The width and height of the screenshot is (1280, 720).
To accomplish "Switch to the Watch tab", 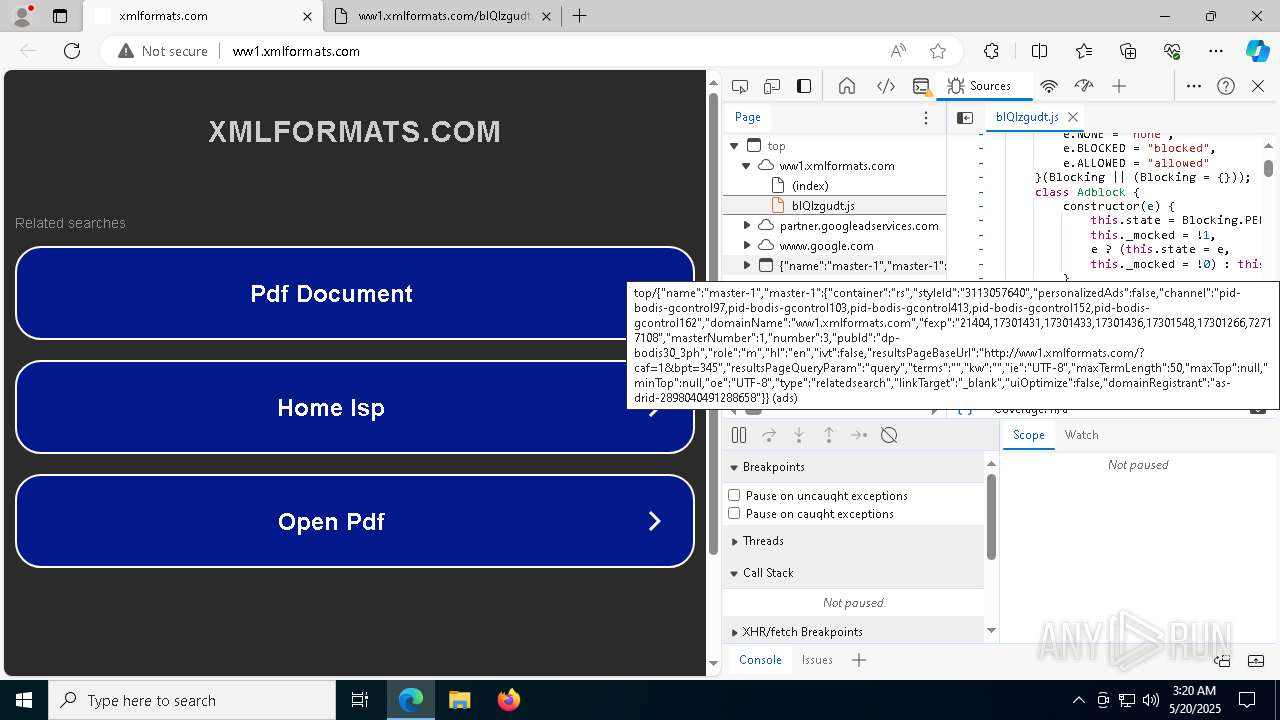I will coord(1081,435).
